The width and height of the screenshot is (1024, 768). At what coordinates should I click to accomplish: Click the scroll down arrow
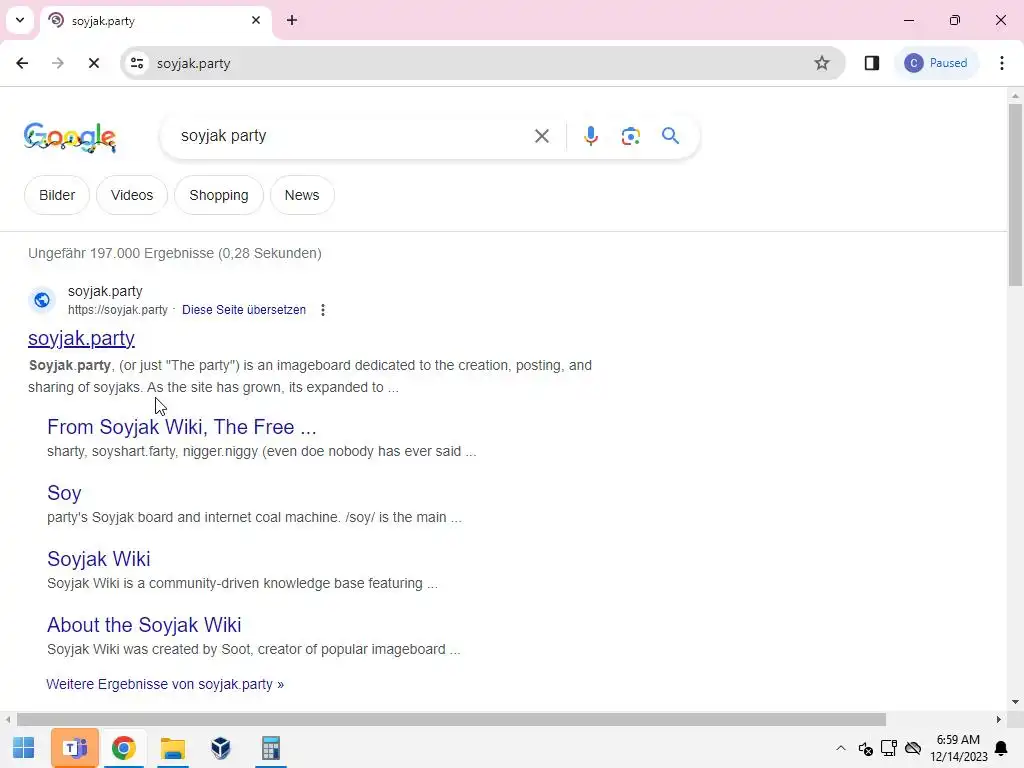(1015, 702)
